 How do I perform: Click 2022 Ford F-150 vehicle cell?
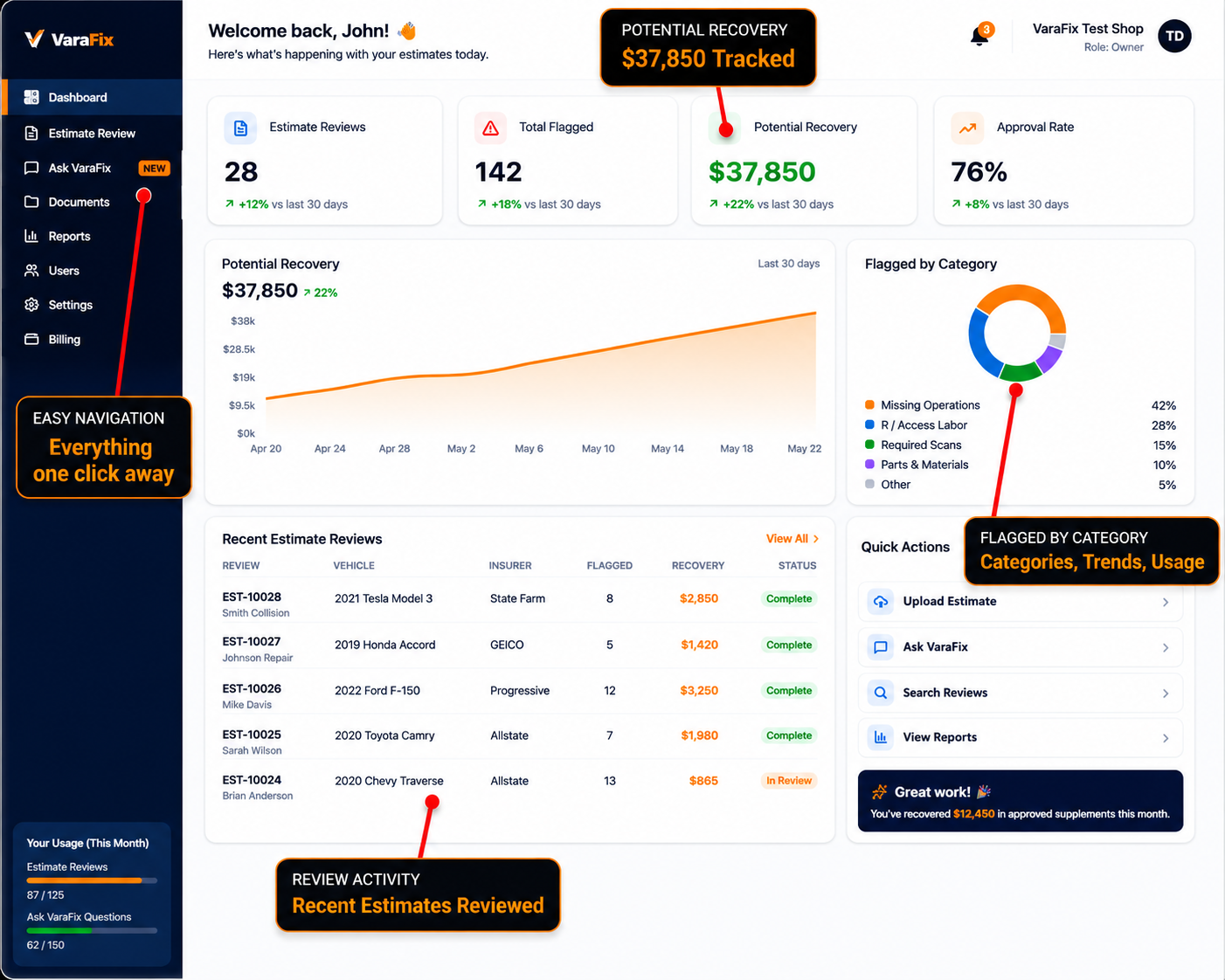(377, 690)
